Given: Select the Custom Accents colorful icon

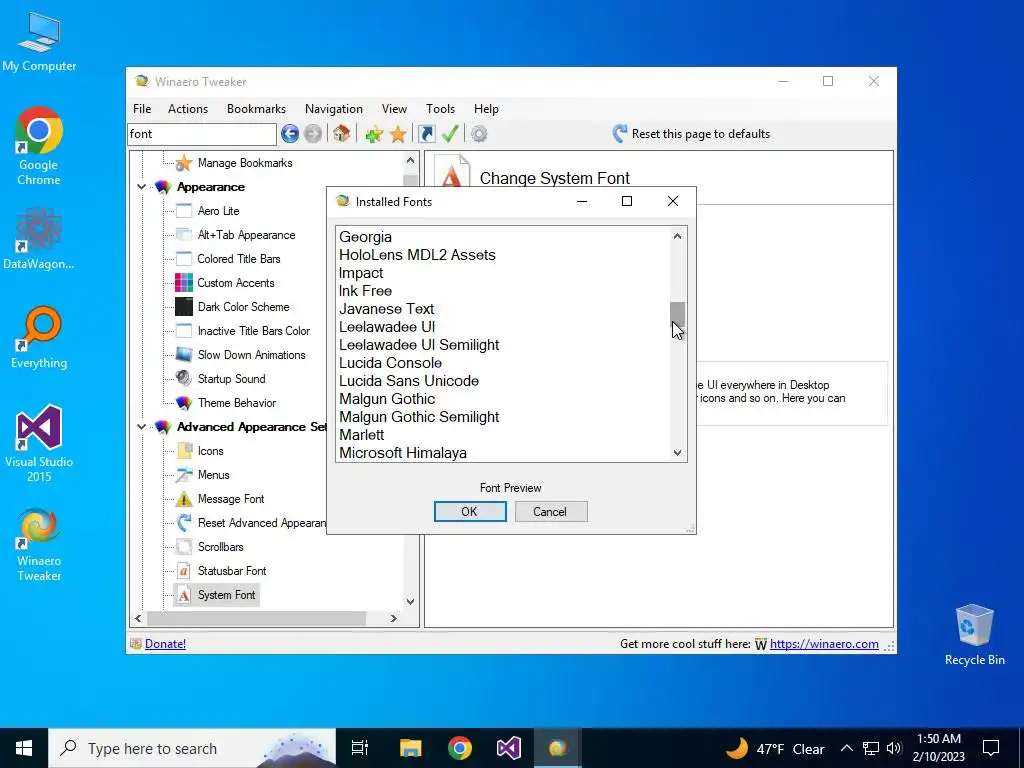Looking at the screenshot, I should point(184,283).
